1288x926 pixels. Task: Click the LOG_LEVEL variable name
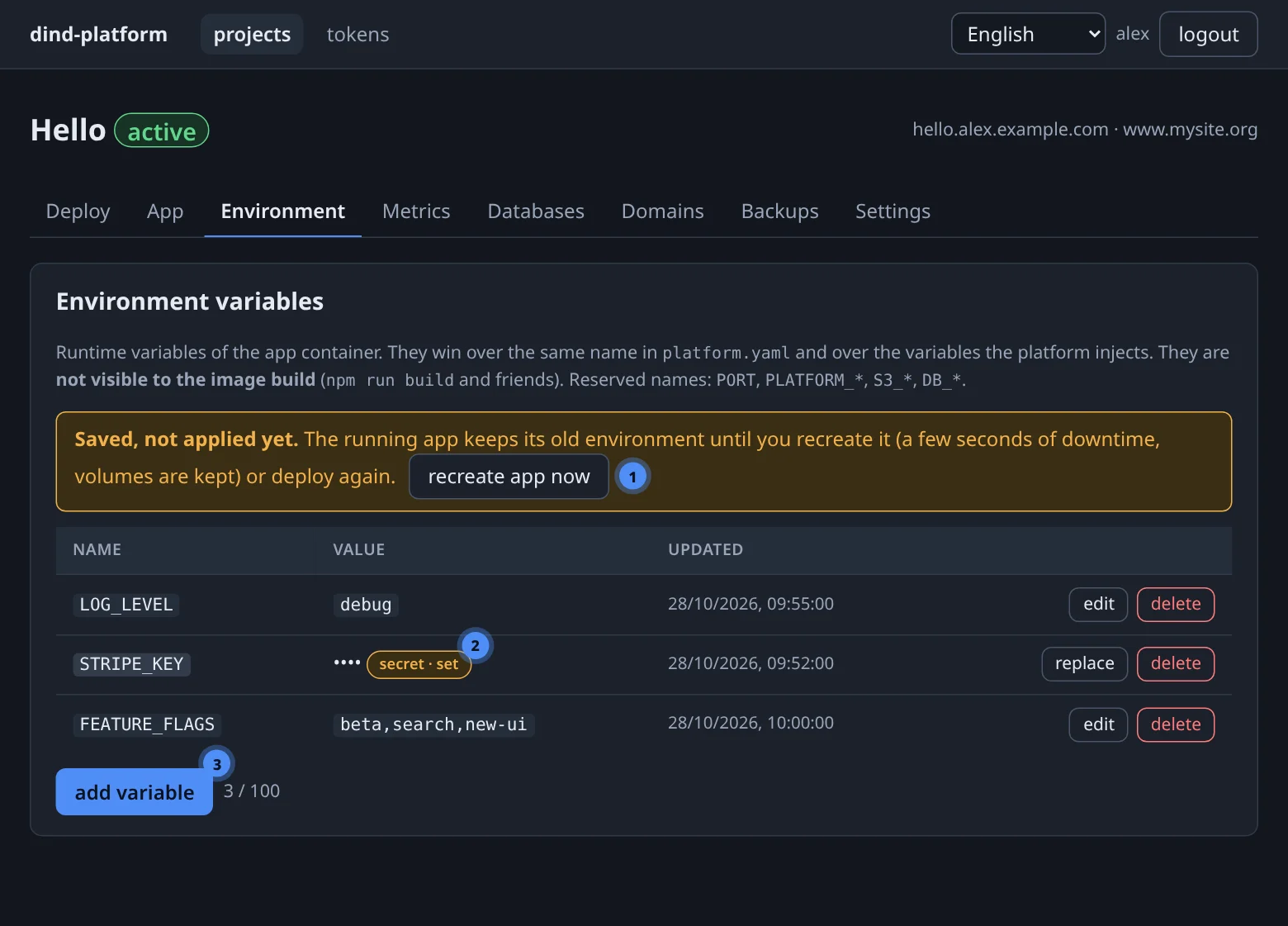pyautogui.click(x=126, y=605)
